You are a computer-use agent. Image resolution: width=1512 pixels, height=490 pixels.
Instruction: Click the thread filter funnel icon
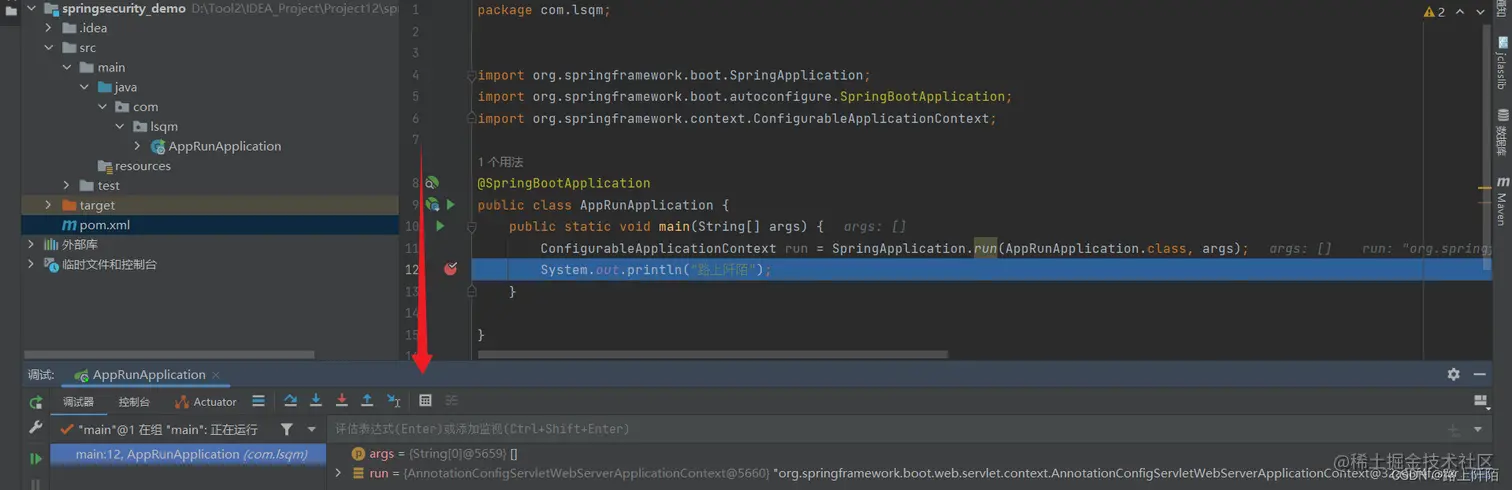click(287, 429)
